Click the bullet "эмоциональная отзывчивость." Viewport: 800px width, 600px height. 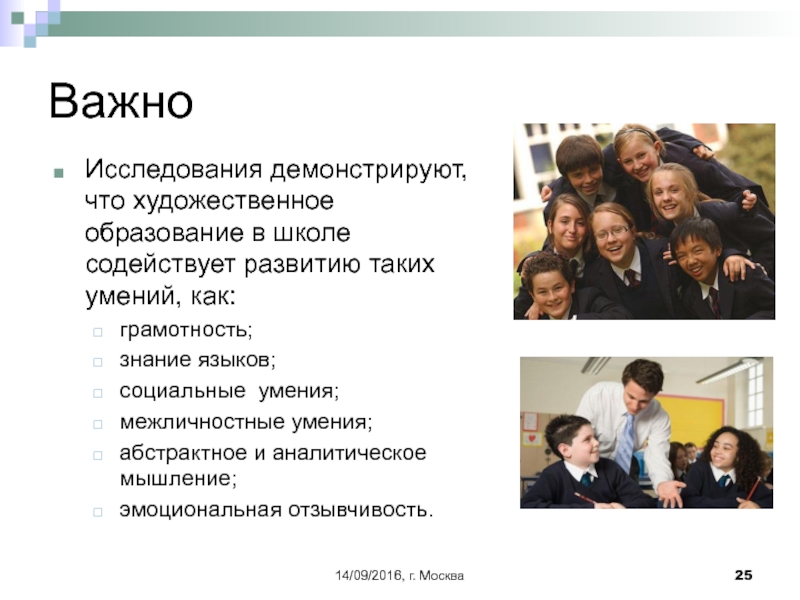coord(276,510)
